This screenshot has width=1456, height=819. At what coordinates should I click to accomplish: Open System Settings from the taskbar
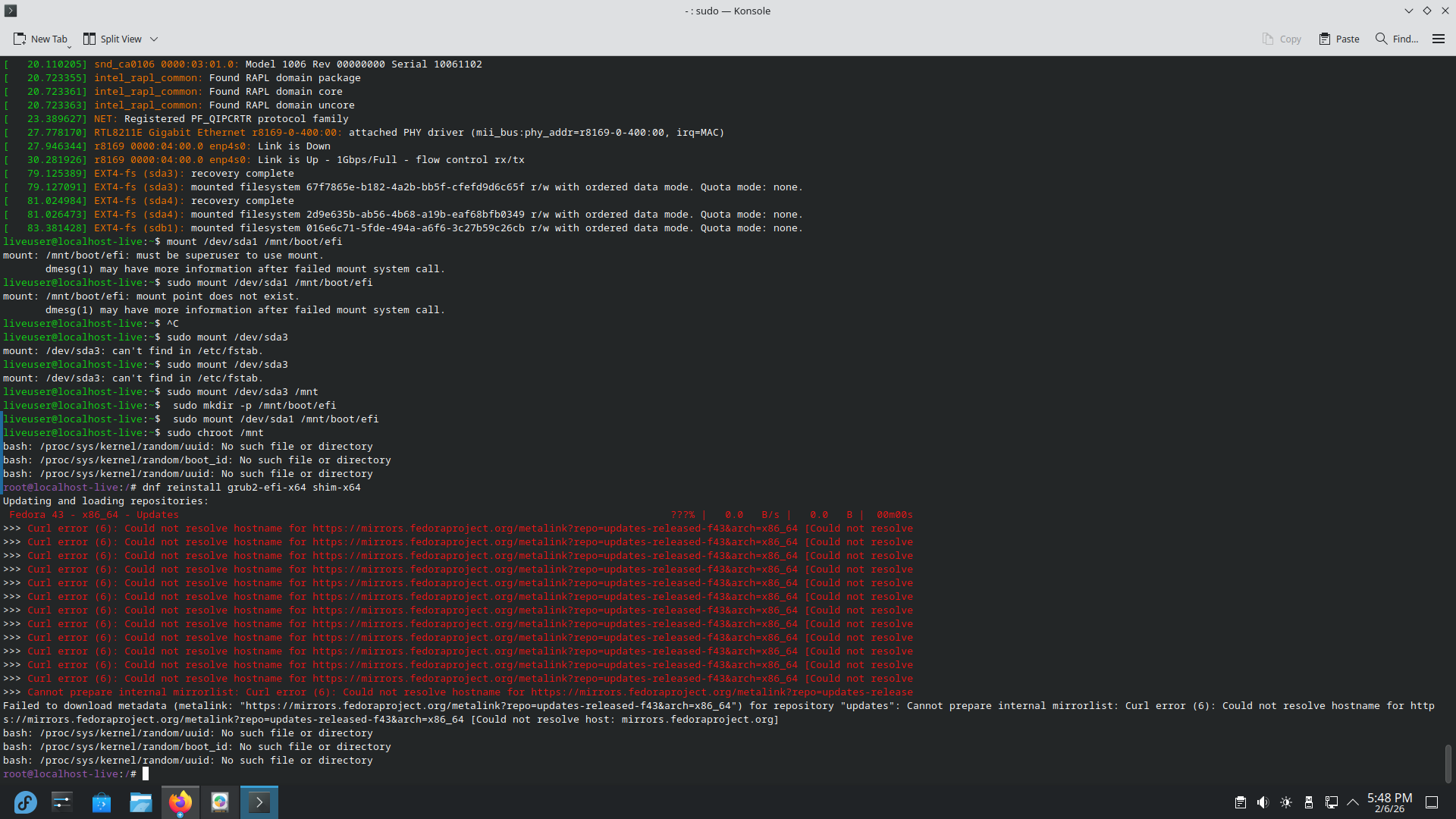(x=61, y=802)
